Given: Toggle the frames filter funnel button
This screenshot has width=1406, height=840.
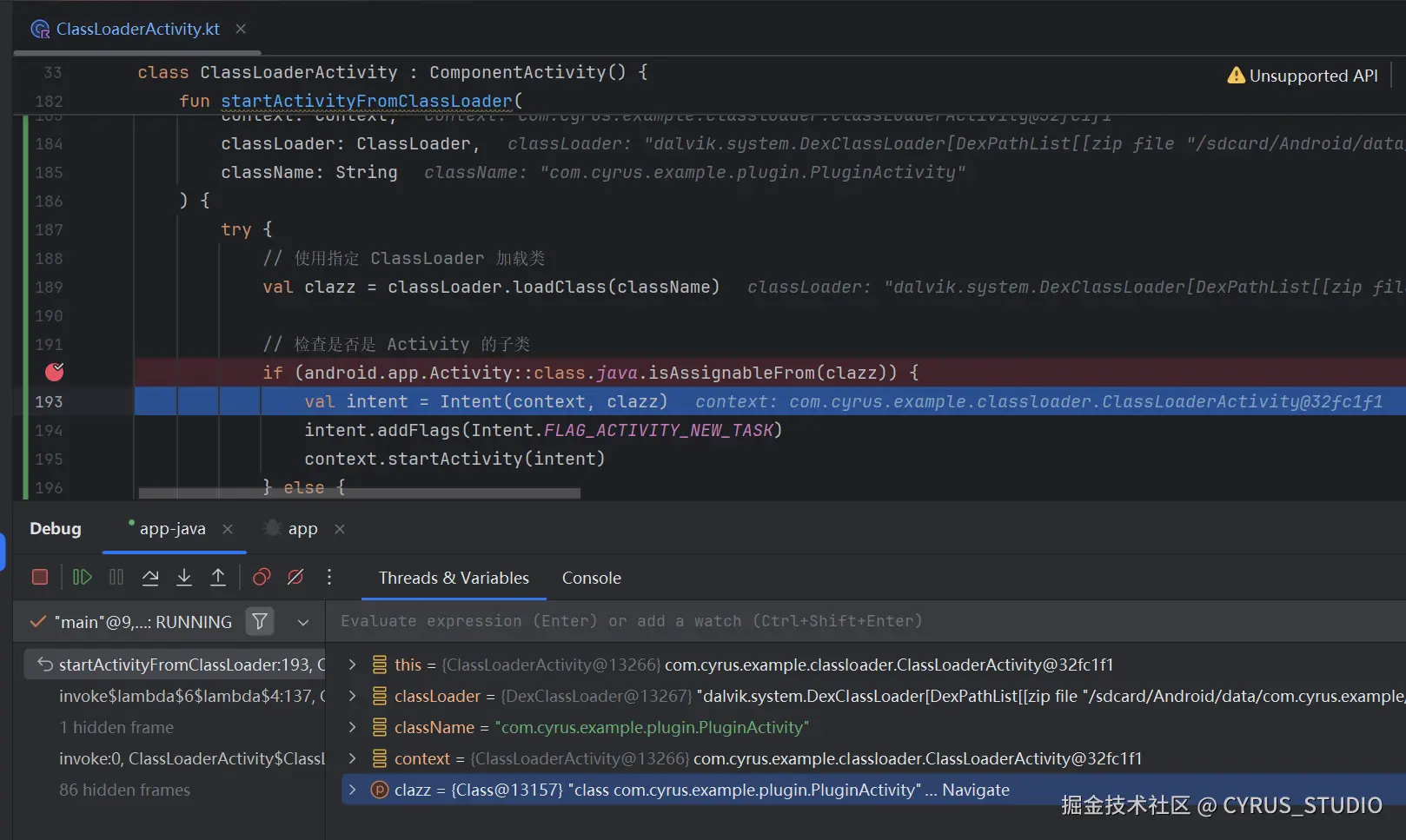Looking at the screenshot, I should pyautogui.click(x=260, y=621).
